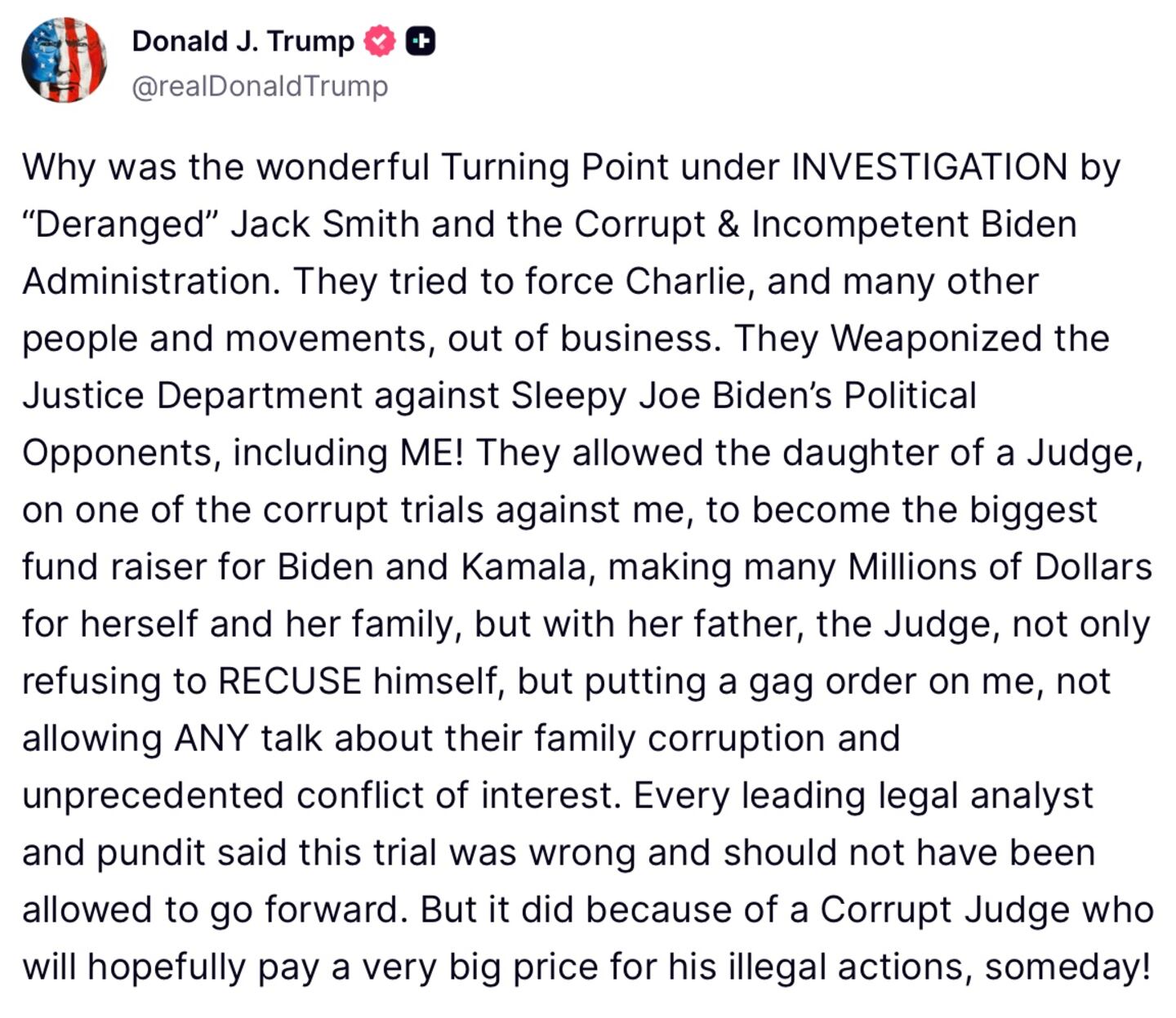
Task: Click the words Justice Department in the post
Action: pyautogui.click(x=192, y=396)
